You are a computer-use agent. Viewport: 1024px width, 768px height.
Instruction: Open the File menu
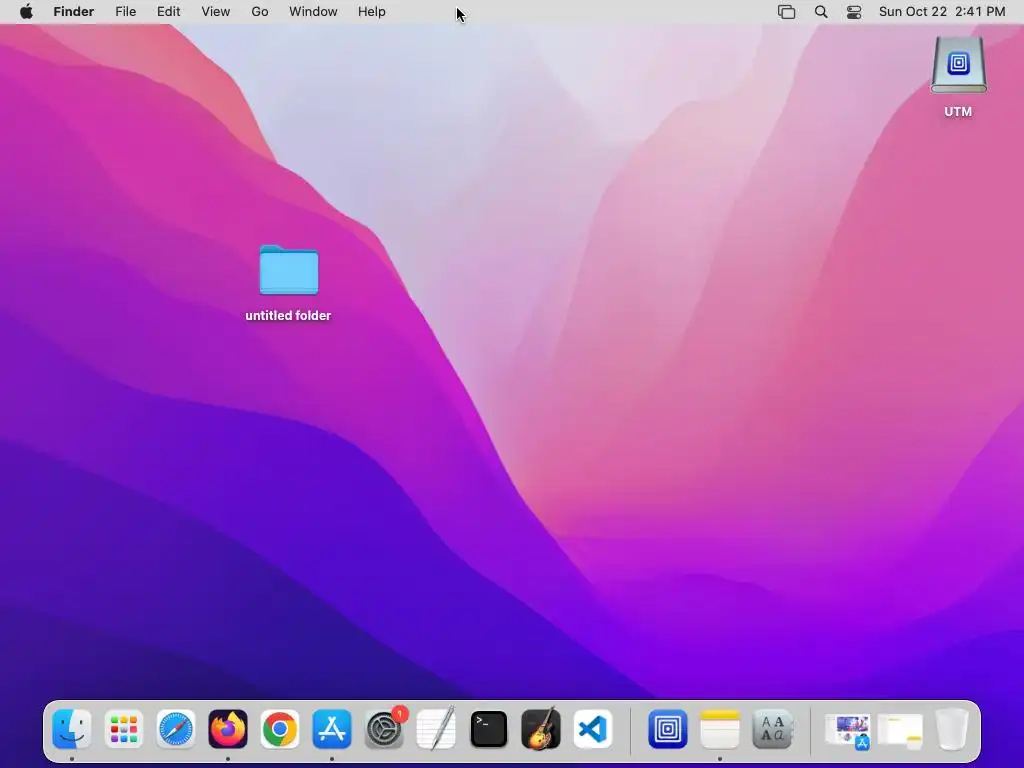(x=125, y=12)
